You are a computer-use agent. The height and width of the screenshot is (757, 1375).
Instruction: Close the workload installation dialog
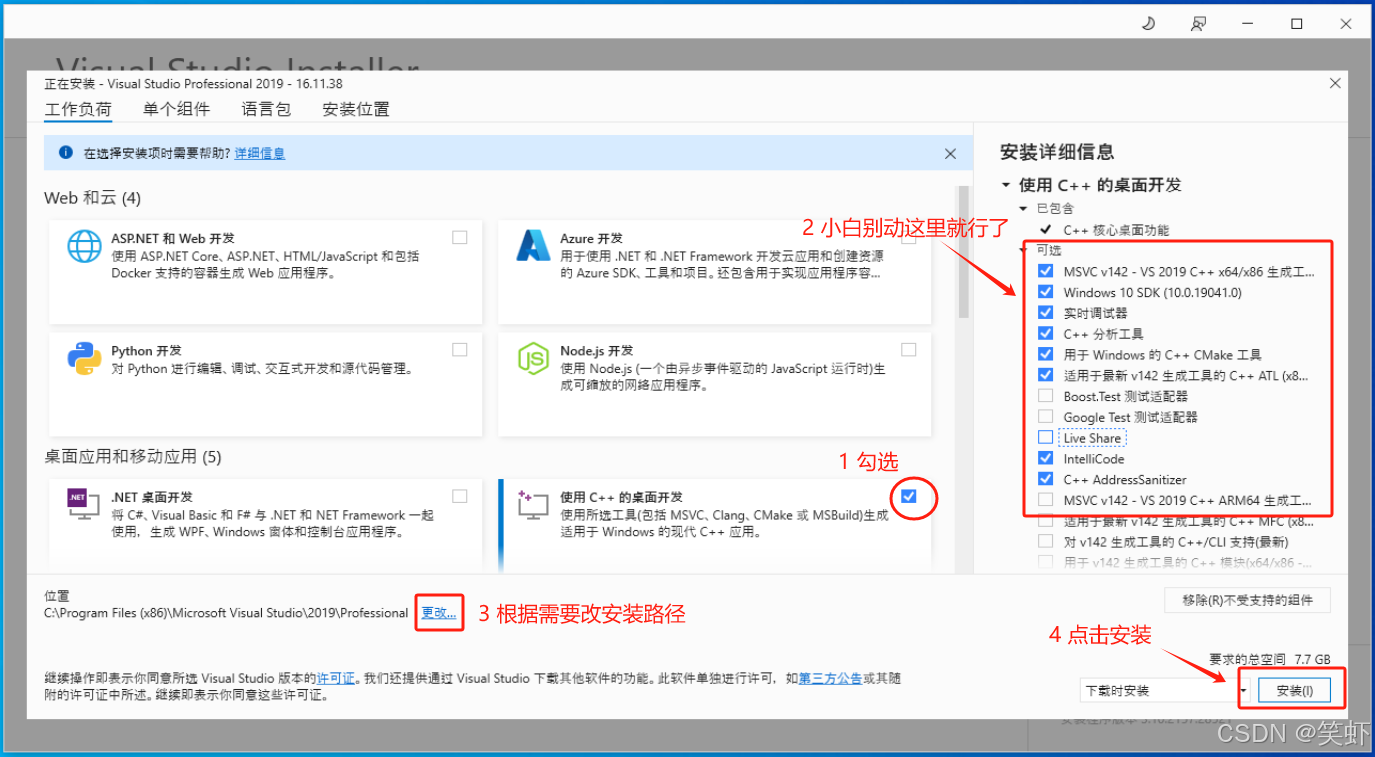coord(1335,84)
